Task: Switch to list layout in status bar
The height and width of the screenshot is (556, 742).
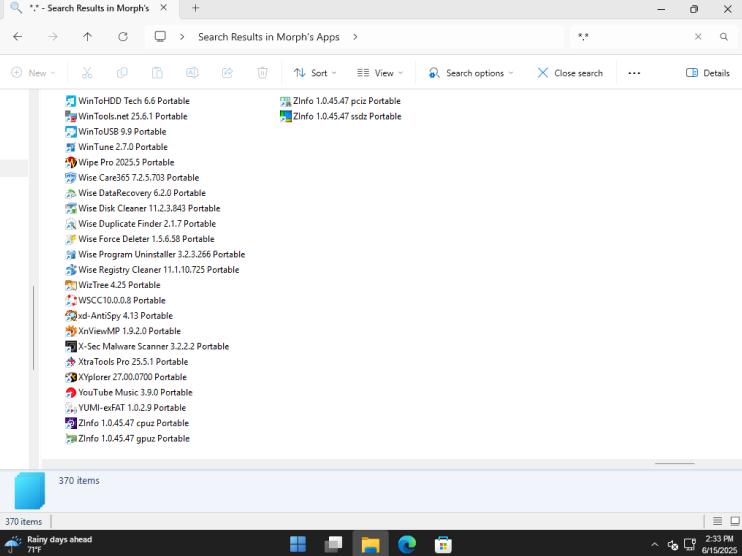Action: [717, 521]
